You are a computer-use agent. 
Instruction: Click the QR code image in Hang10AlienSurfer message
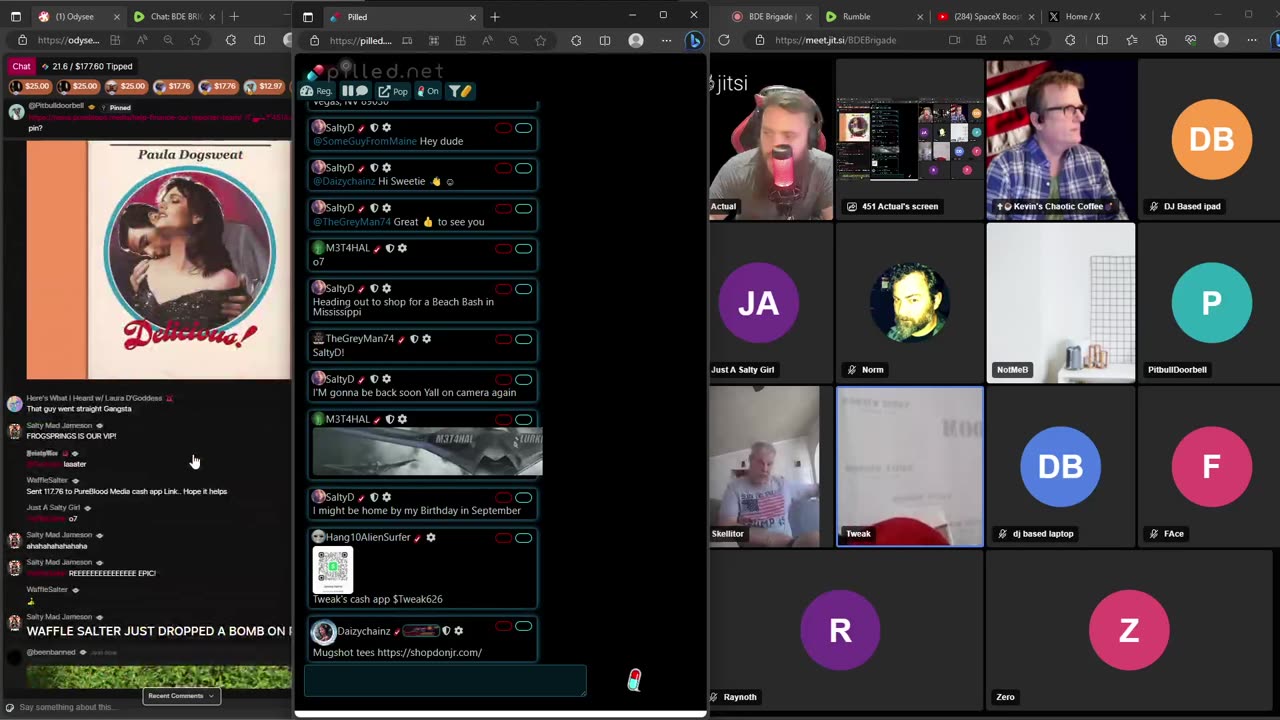point(333,570)
